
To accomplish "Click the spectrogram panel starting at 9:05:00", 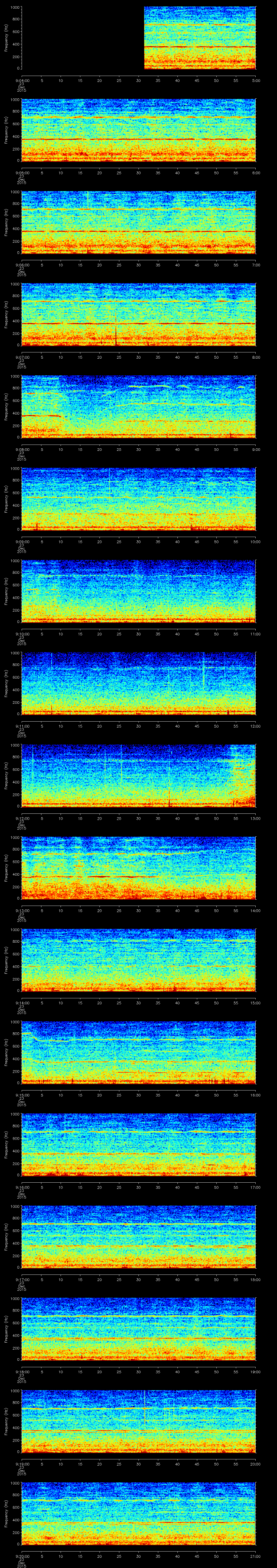I will [139, 130].
